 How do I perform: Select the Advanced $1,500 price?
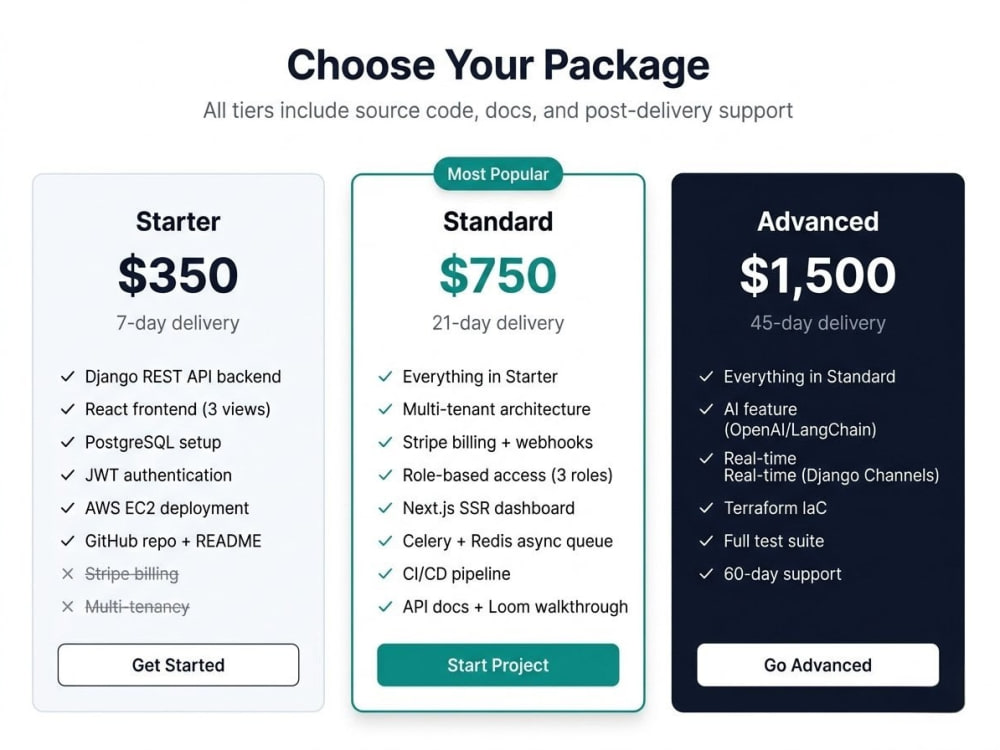pyautogui.click(x=818, y=276)
